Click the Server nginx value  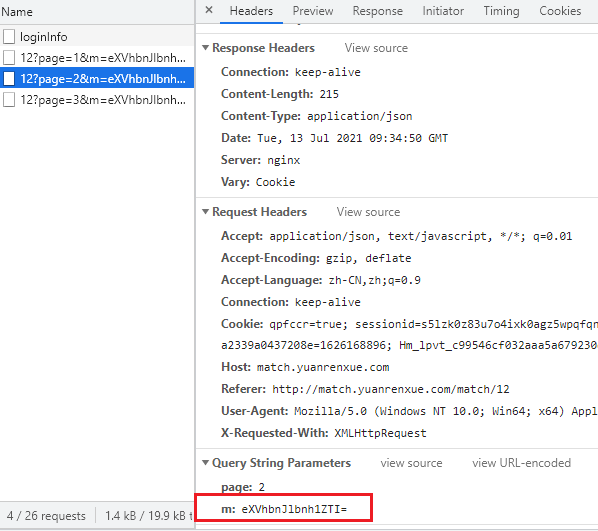click(x=283, y=160)
